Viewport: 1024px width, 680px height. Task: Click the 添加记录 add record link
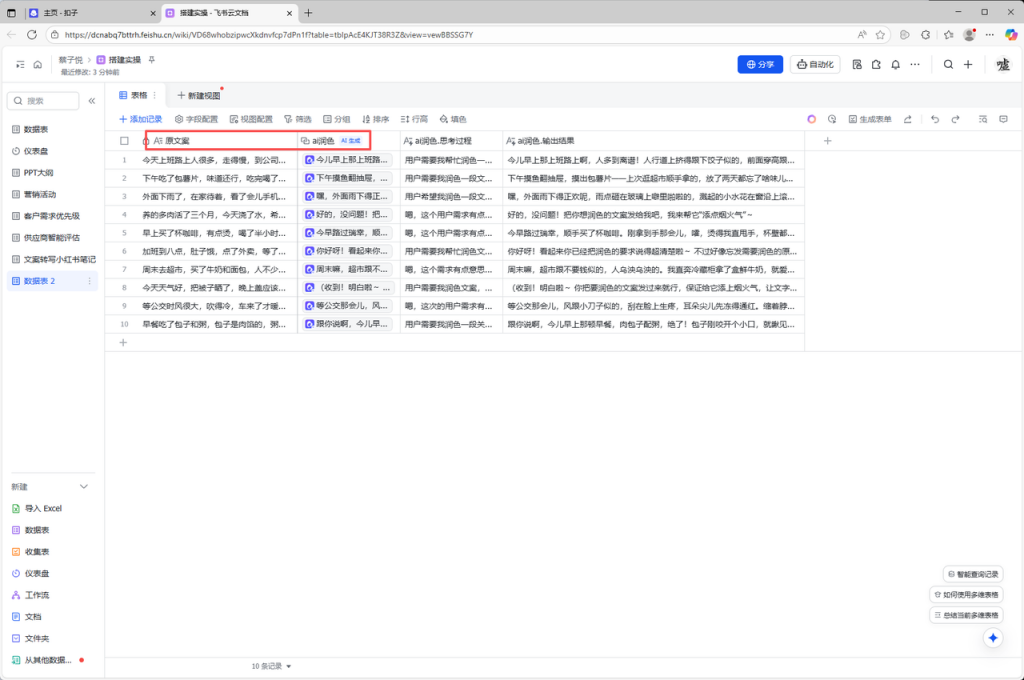[x=140, y=119]
